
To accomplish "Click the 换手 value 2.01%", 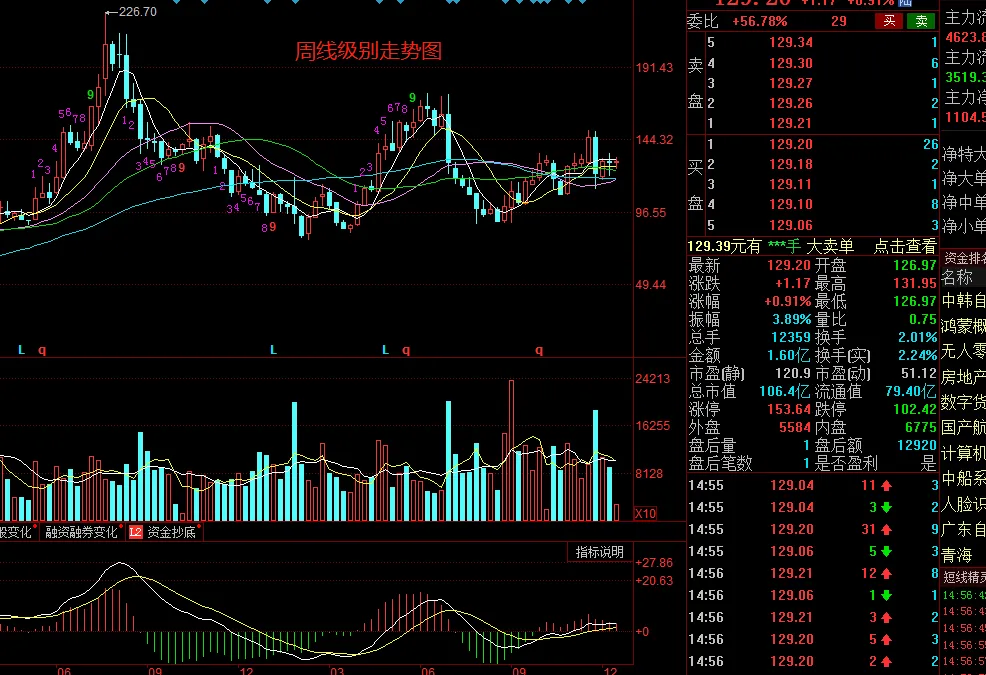I will pos(918,337).
